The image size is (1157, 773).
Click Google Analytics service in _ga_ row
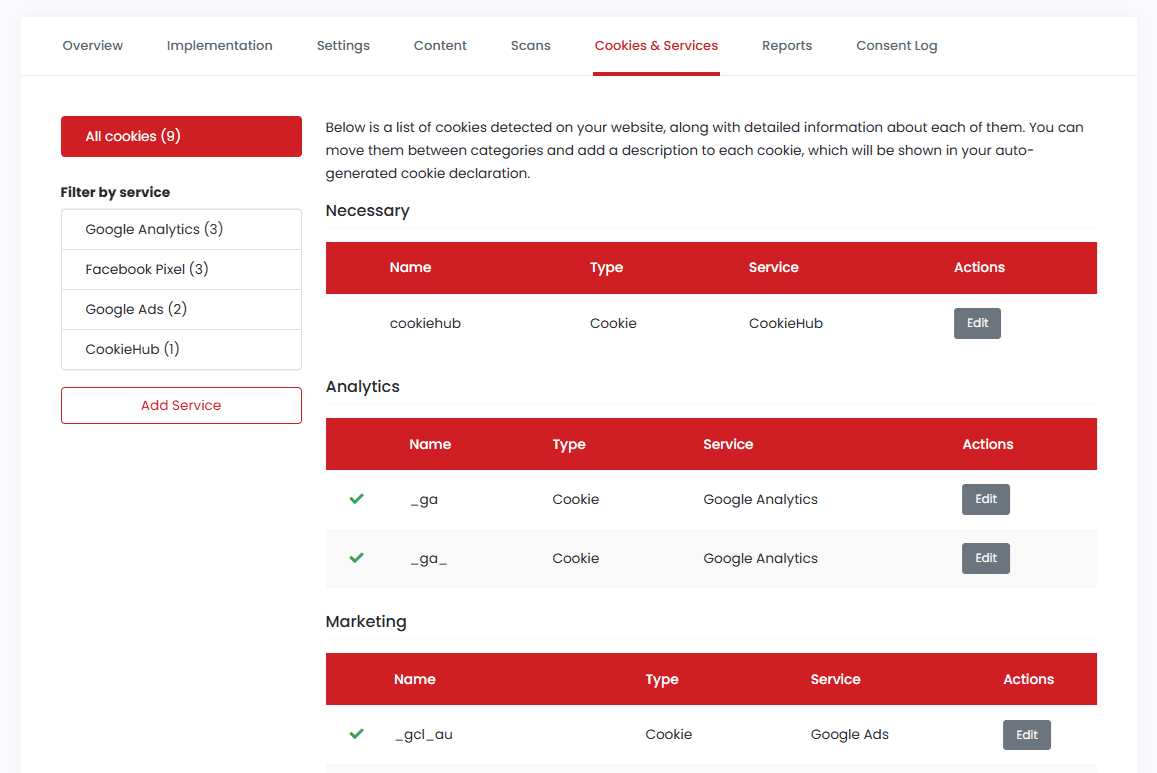pyautogui.click(x=760, y=558)
